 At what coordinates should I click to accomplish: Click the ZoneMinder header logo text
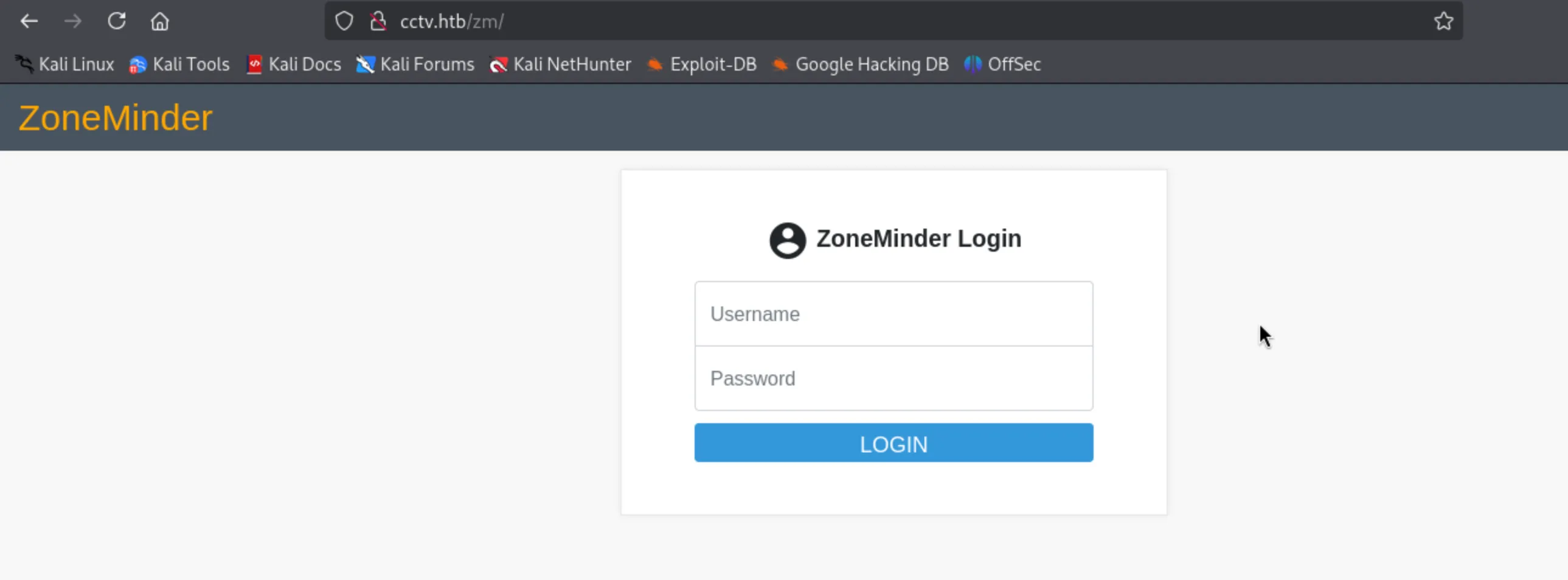click(x=115, y=118)
